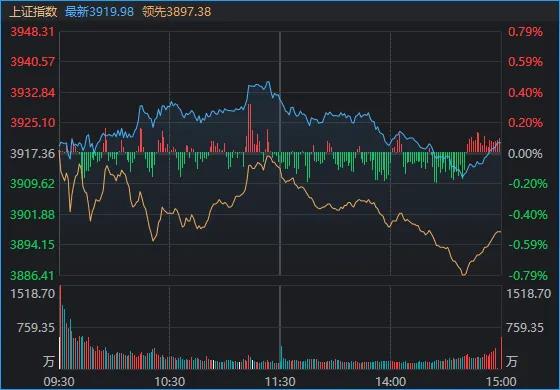Viewport: 560px width, 390px height.
Task: Click the closing volume spike at 15:00
Action: [501, 352]
